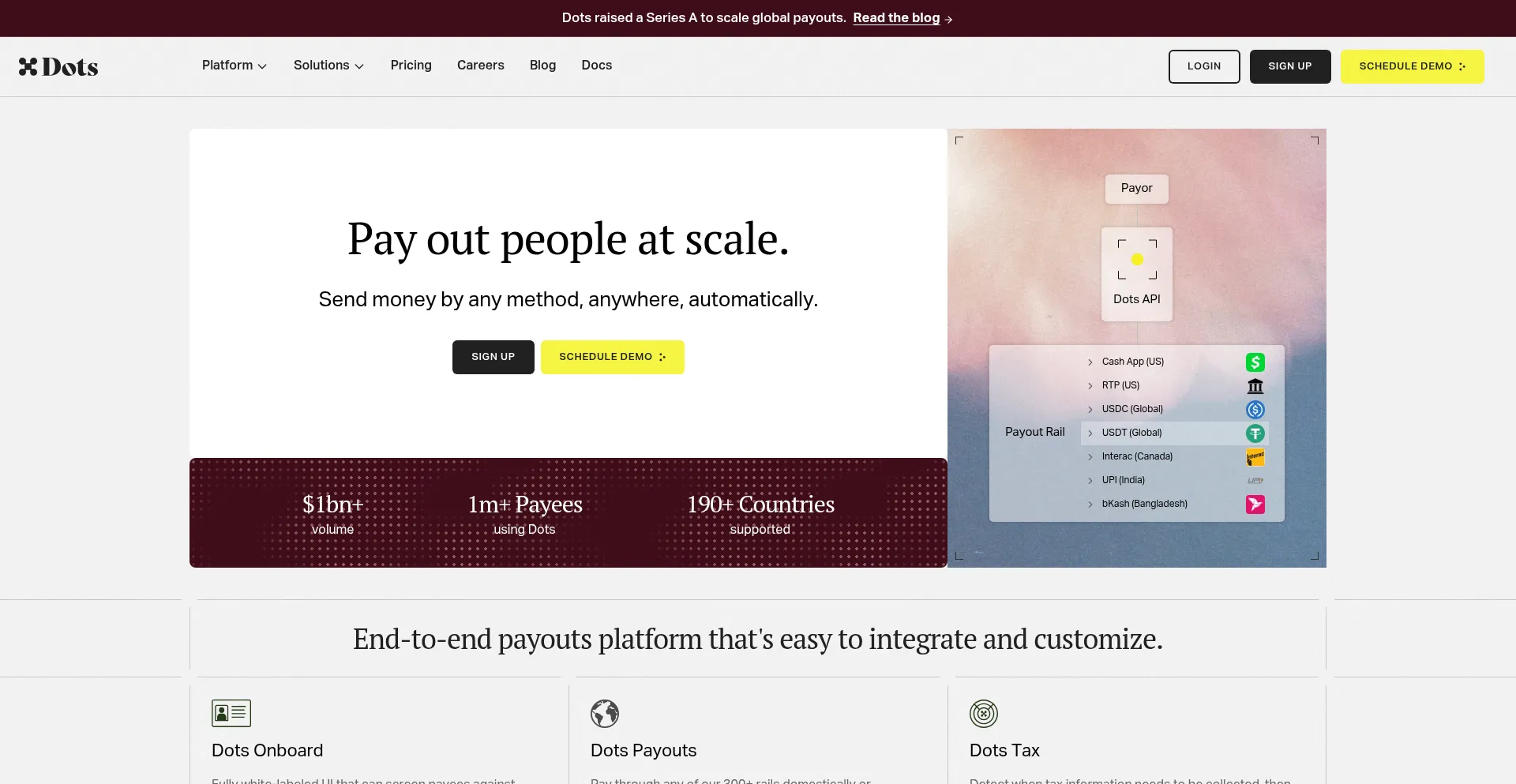
Task: Expand the RTP (US) chevron
Action: [x=1090, y=386]
